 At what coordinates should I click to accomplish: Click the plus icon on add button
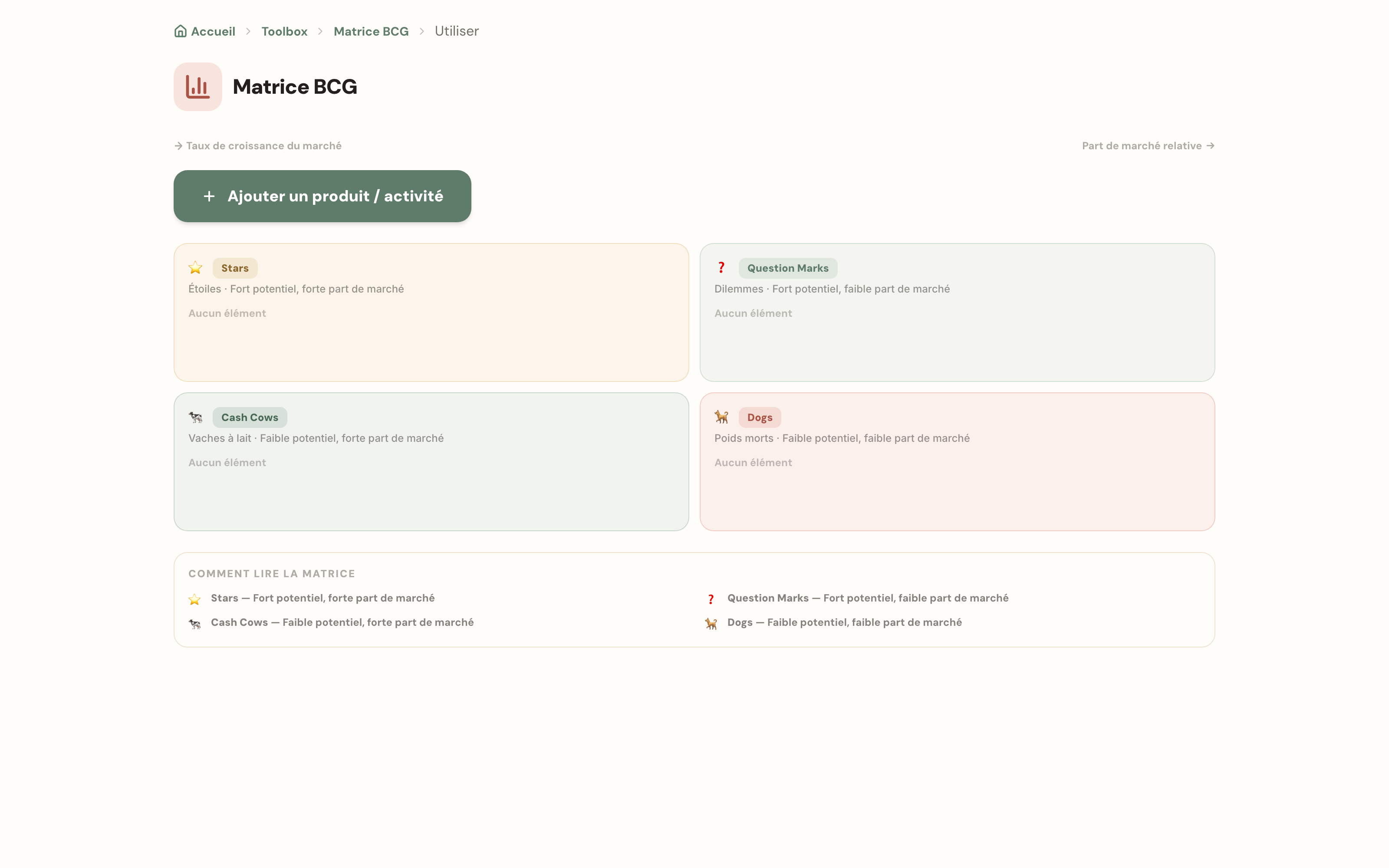(x=209, y=196)
